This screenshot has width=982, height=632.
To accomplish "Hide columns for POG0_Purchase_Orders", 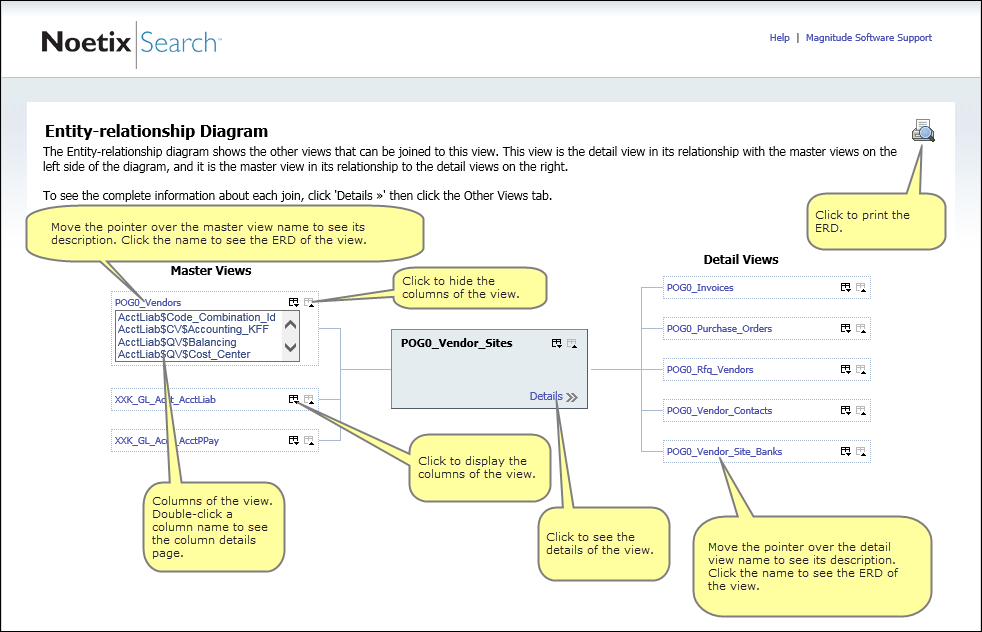I will [x=861, y=329].
